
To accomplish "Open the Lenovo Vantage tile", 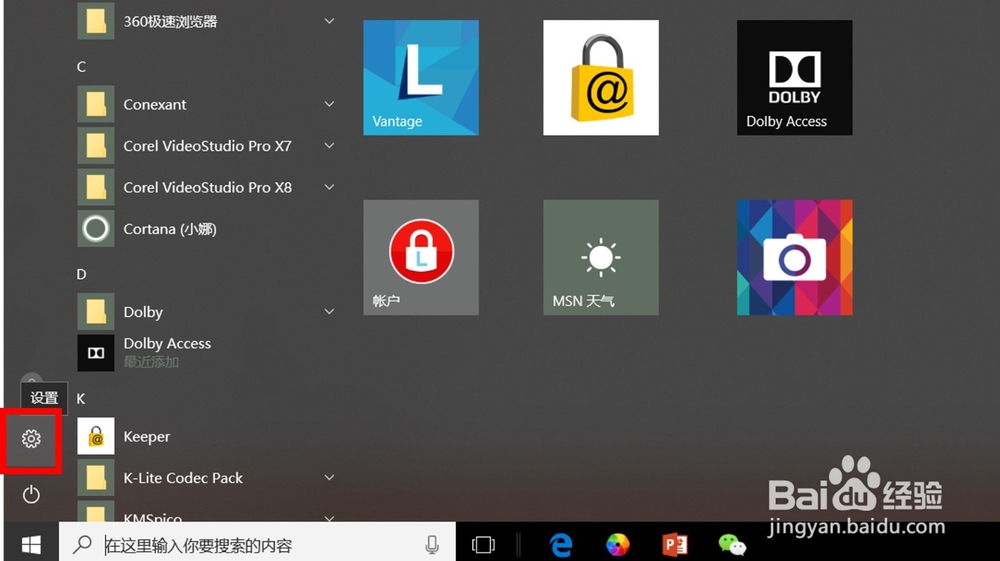I will click(x=421, y=78).
